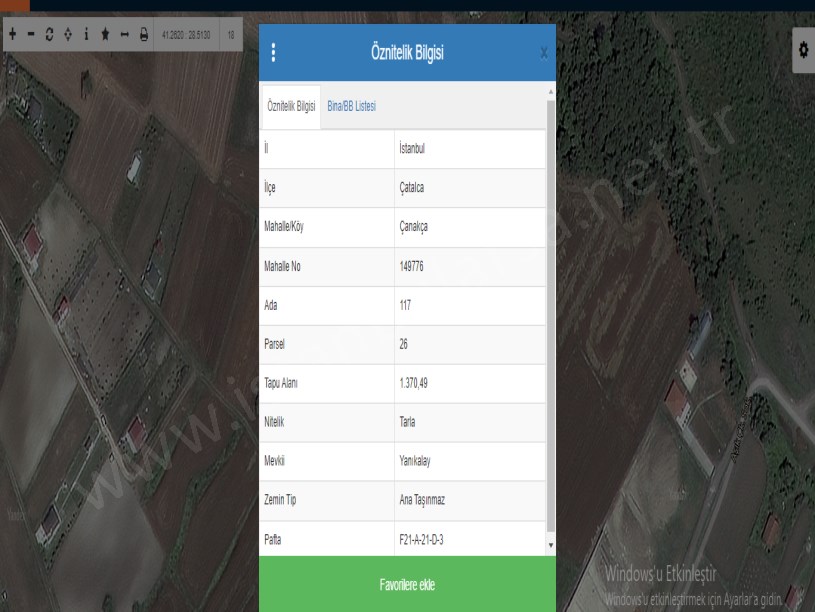Image resolution: width=815 pixels, height=612 pixels.
Task: Open favorites star icon in toolbar
Action: (105, 33)
